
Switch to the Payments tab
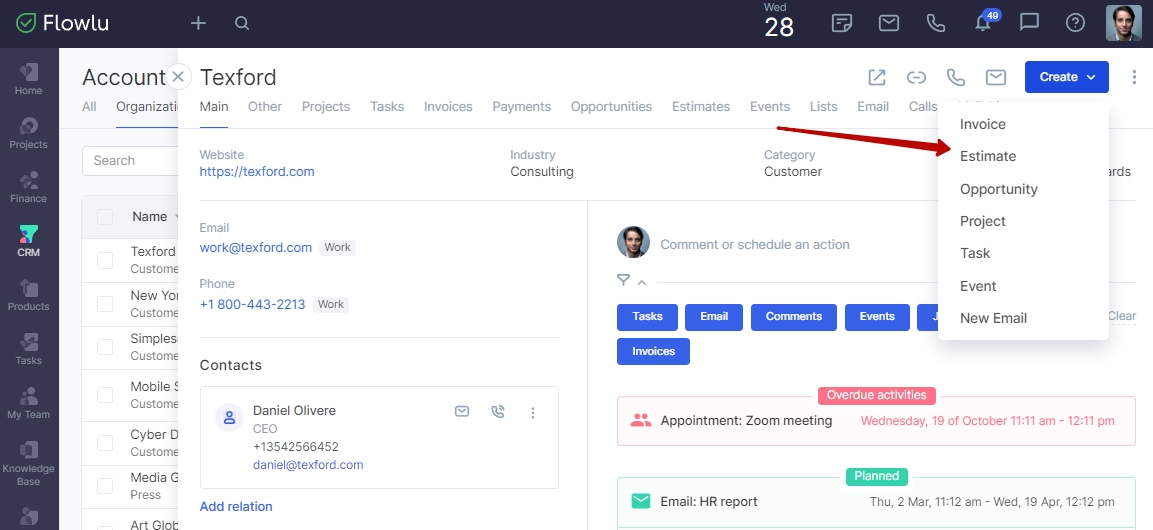coord(521,107)
